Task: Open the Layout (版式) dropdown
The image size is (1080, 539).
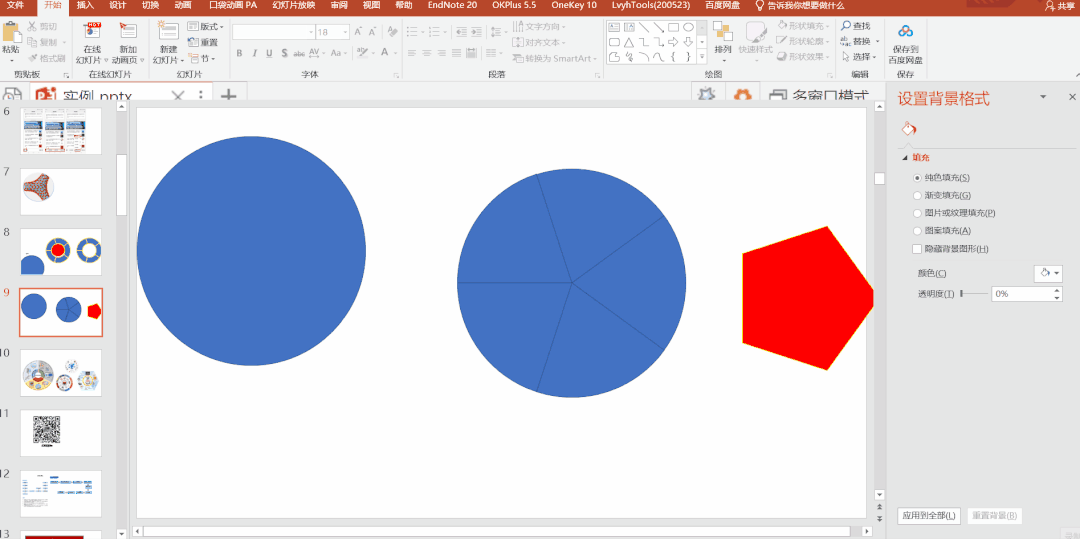Action: pos(206,26)
